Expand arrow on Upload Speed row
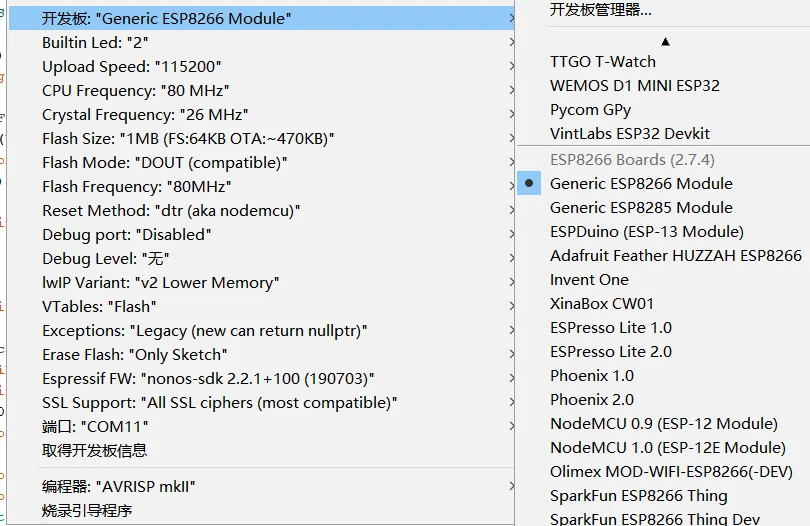 click(511, 67)
